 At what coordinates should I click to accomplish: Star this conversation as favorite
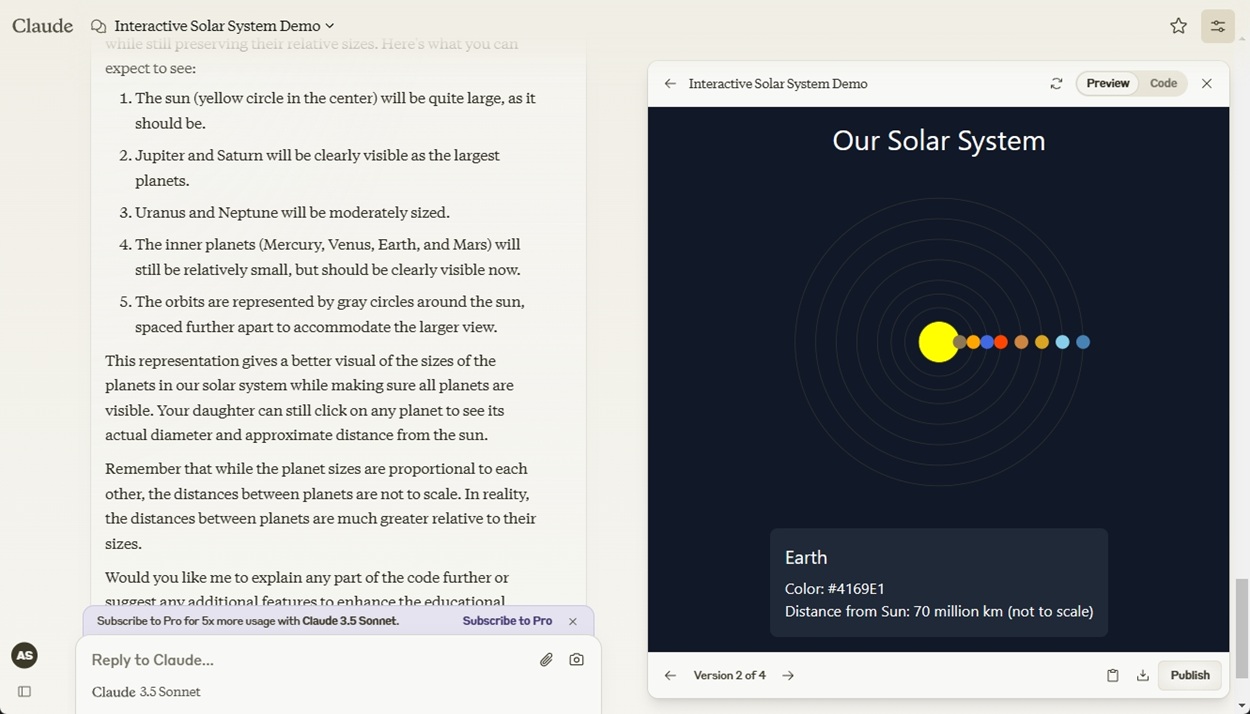pos(1178,26)
